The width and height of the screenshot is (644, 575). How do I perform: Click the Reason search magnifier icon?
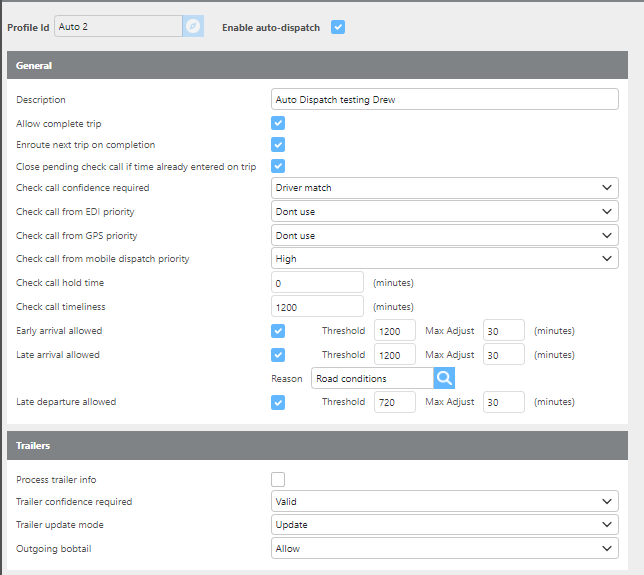445,378
